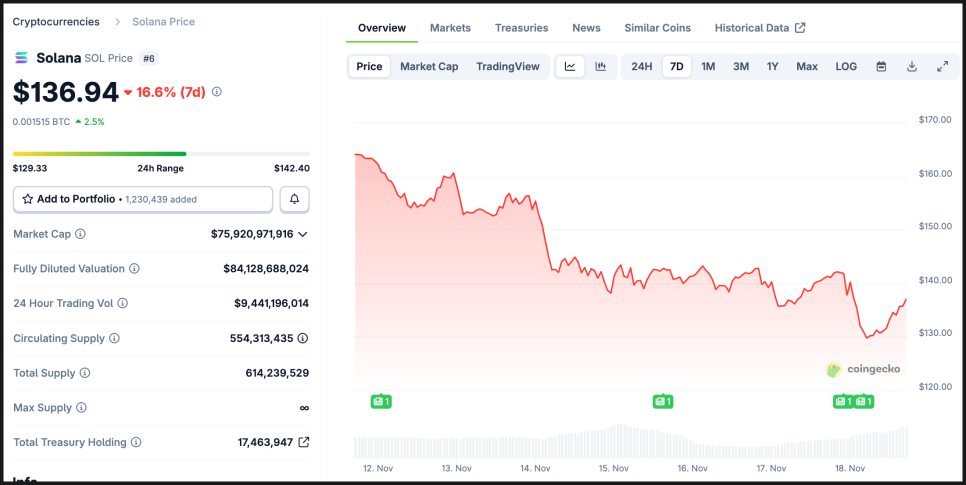Toggle LOG scale on chart
966x485 pixels.
[x=846, y=67]
